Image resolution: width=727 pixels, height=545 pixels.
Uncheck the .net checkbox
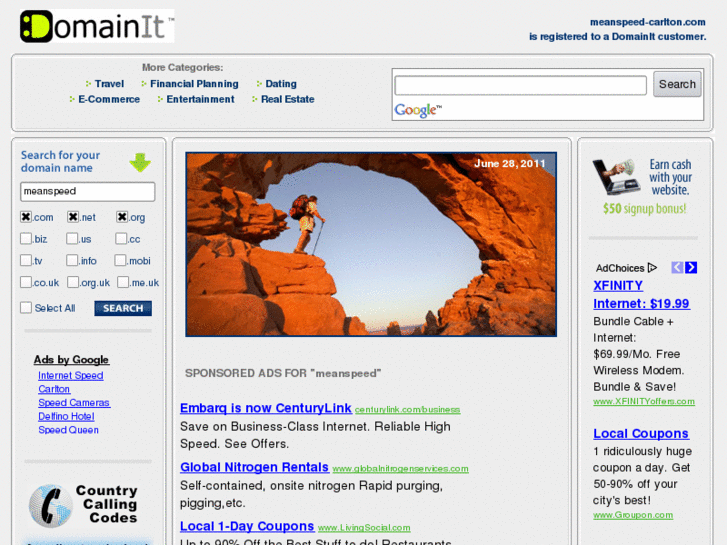pos(73,217)
